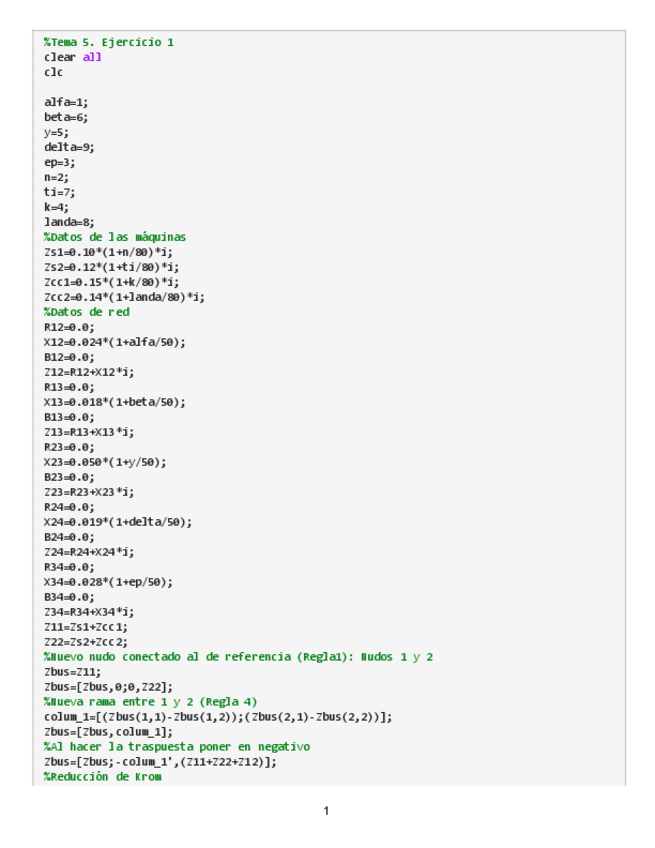Place cursor on 'X23=0.050*(1+y/50);' line
Viewport: 655px width, 848px height.
[105, 462]
